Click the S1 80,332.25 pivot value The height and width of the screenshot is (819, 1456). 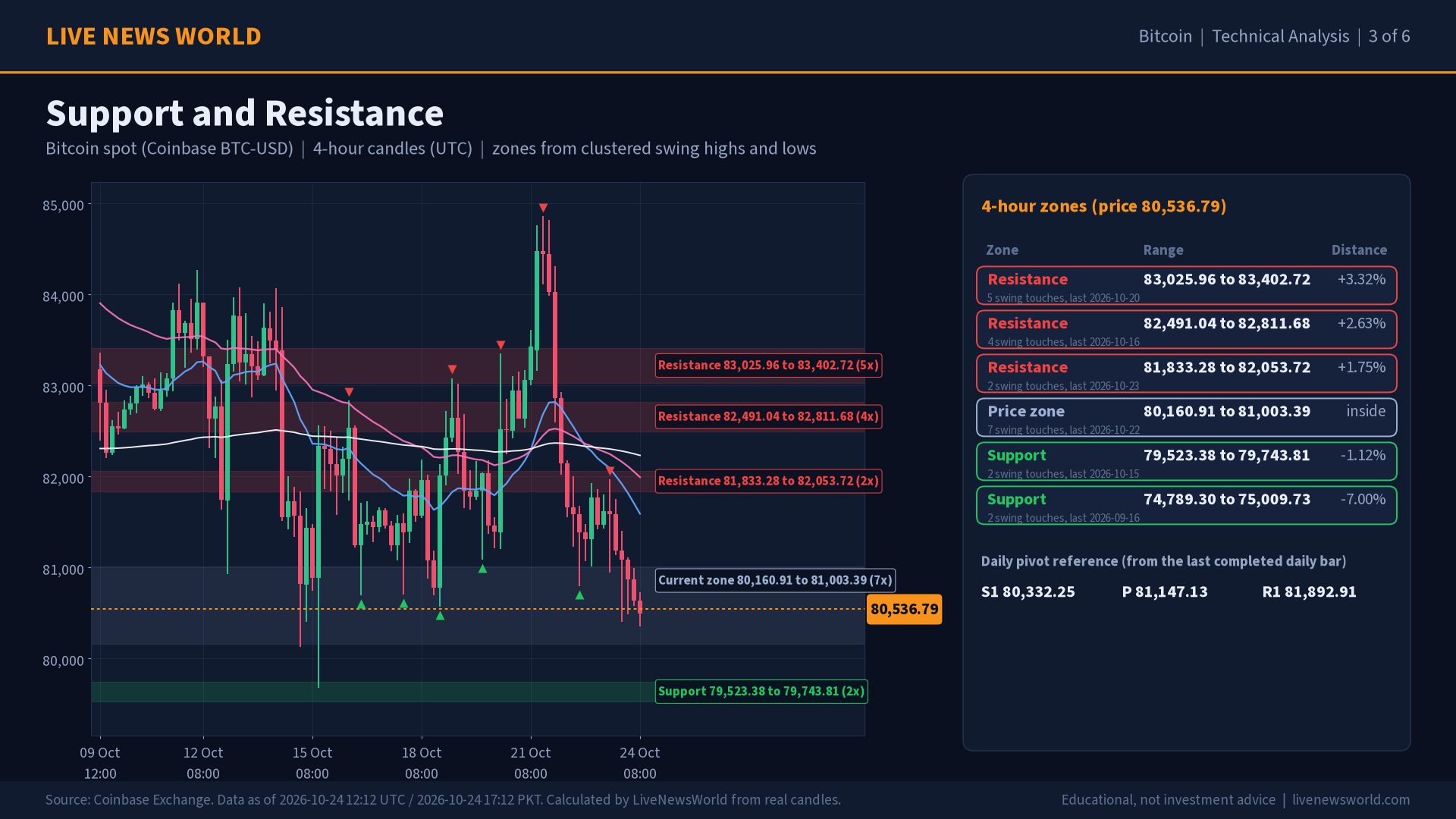click(1028, 591)
